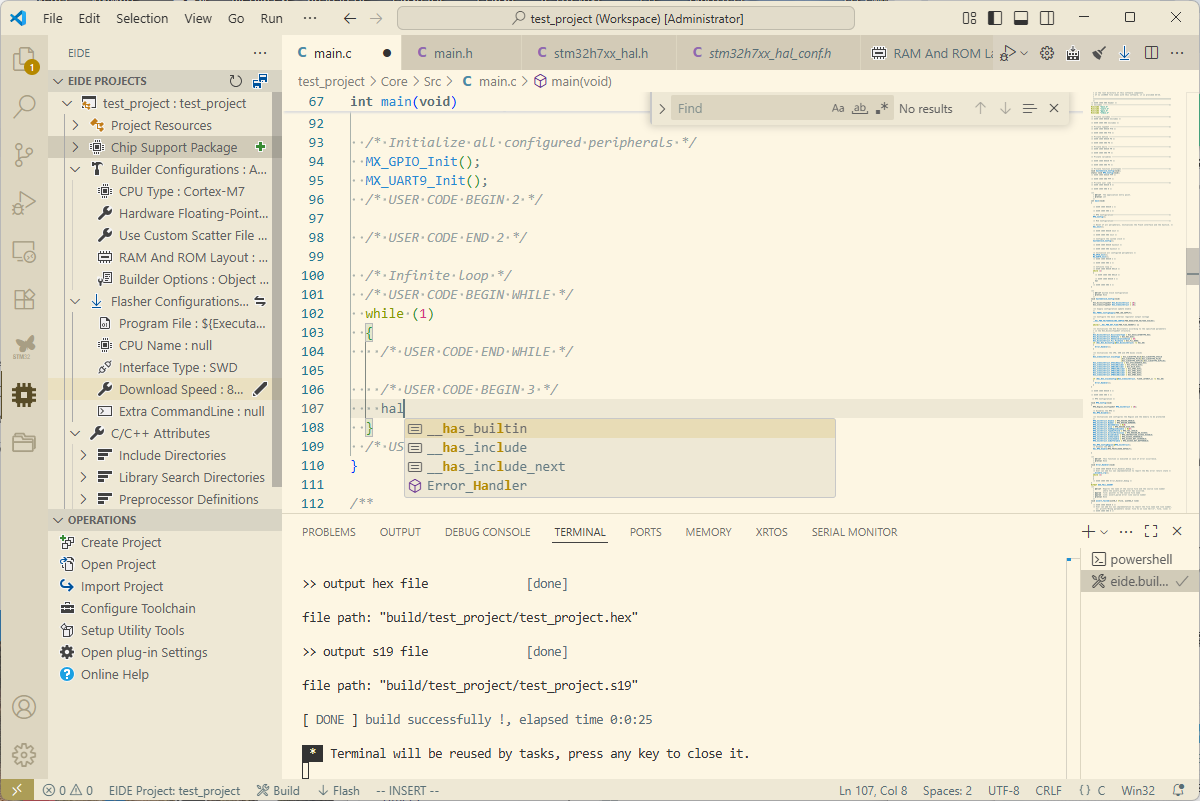The height and width of the screenshot is (801, 1200).
Task: Click the plus icon beside Chip Support Package
Action: point(261,147)
